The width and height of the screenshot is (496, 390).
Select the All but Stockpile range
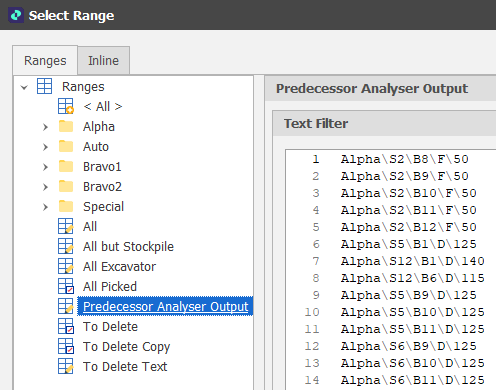click(128, 247)
